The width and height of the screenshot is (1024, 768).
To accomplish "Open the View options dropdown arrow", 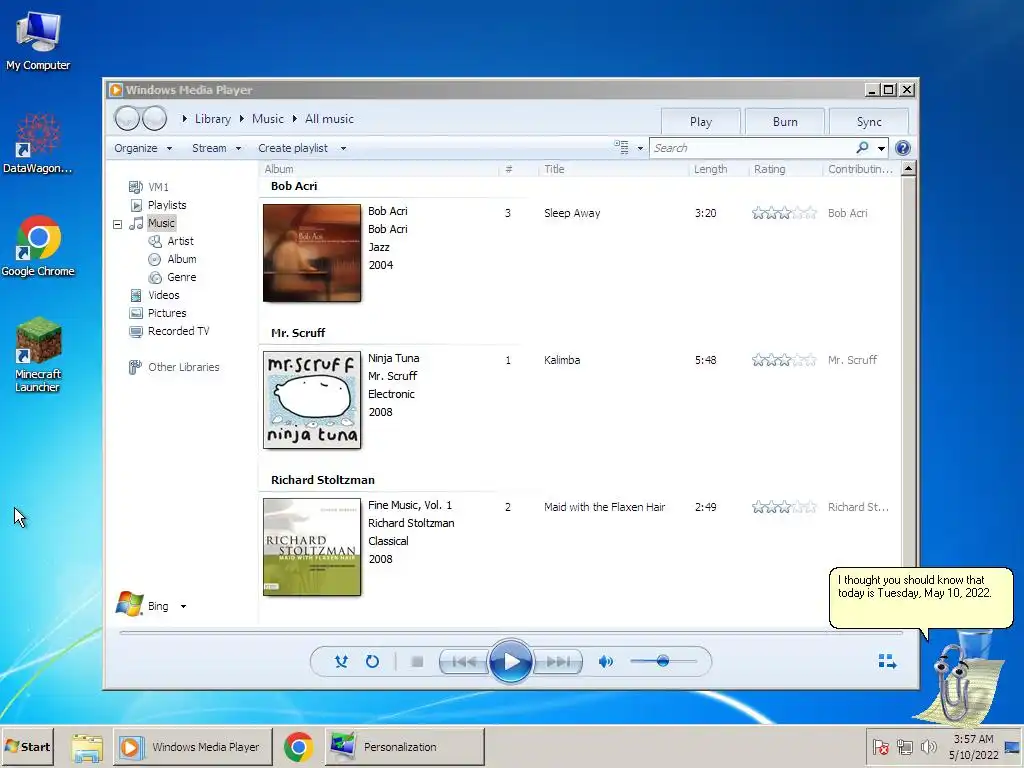I will pos(640,148).
